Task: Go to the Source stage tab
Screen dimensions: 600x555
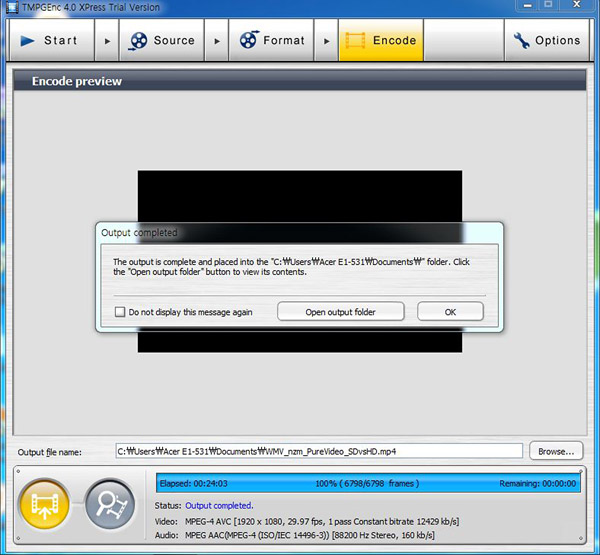Action: [161, 40]
